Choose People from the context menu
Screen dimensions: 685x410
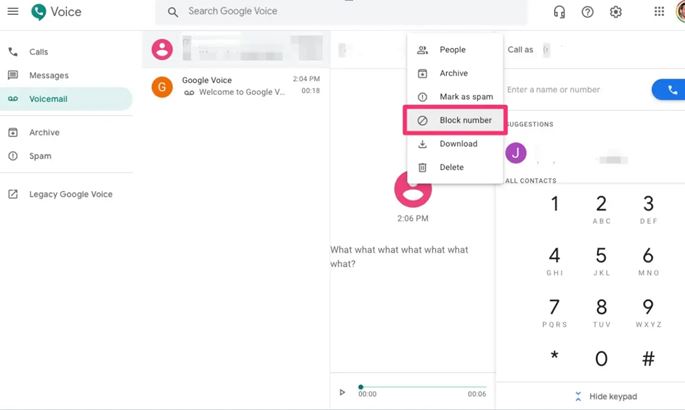454,50
